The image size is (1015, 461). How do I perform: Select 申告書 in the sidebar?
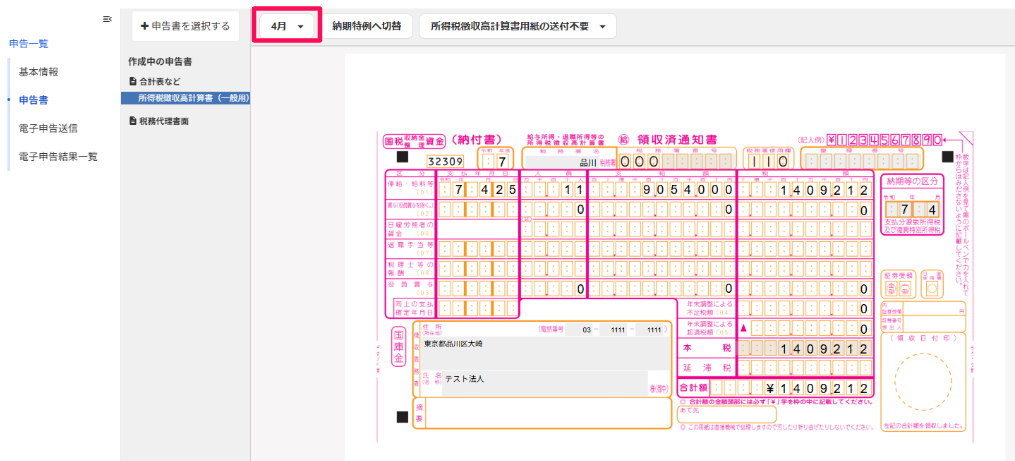(33, 100)
